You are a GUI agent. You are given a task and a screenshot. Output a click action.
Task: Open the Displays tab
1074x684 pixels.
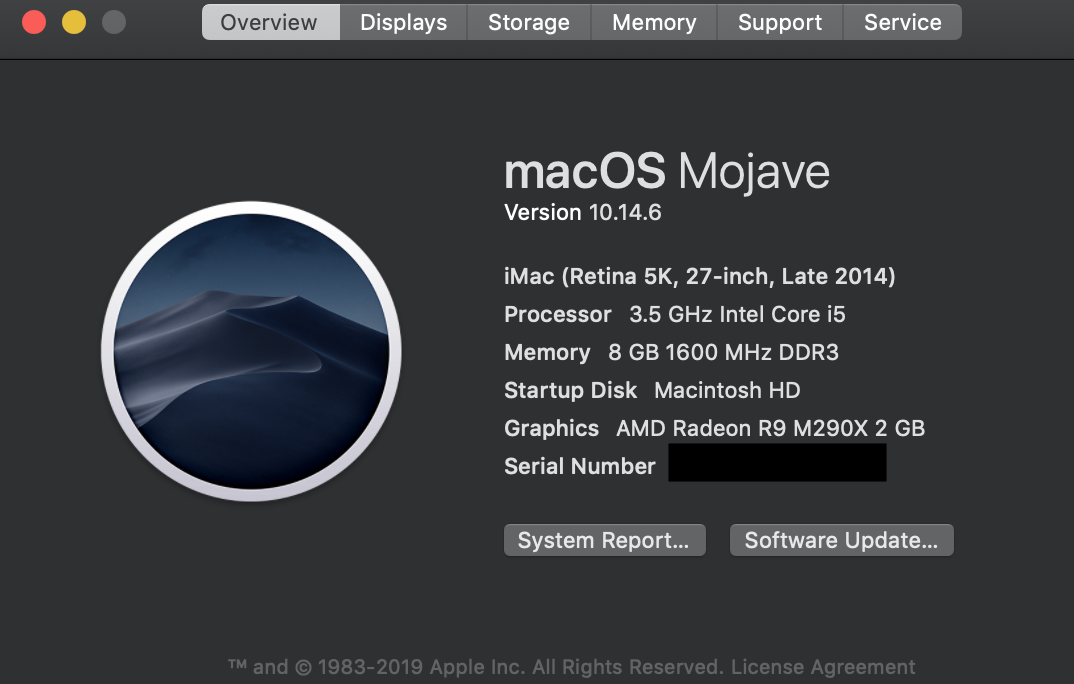coord(403,22)
